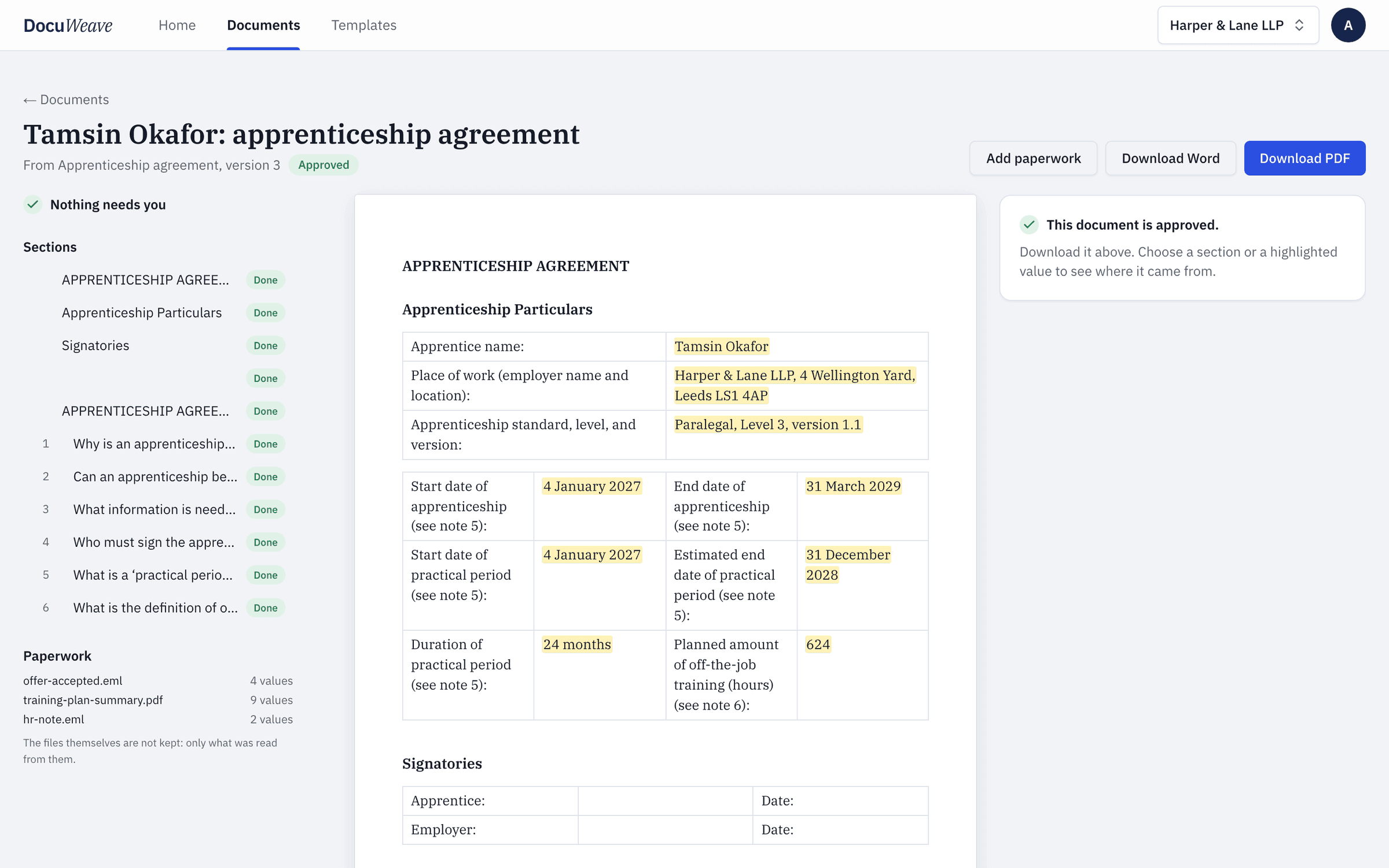The height and width of the screenshot is (868, 1389).
Task: Open section 6 What is the definition of o
Action: [156, 608]
